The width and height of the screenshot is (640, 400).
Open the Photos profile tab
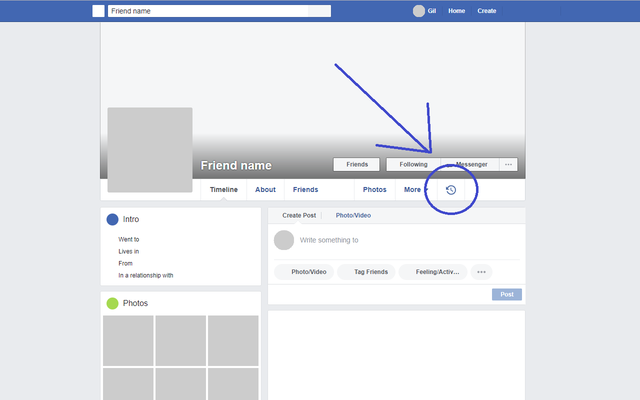point(374,190)
